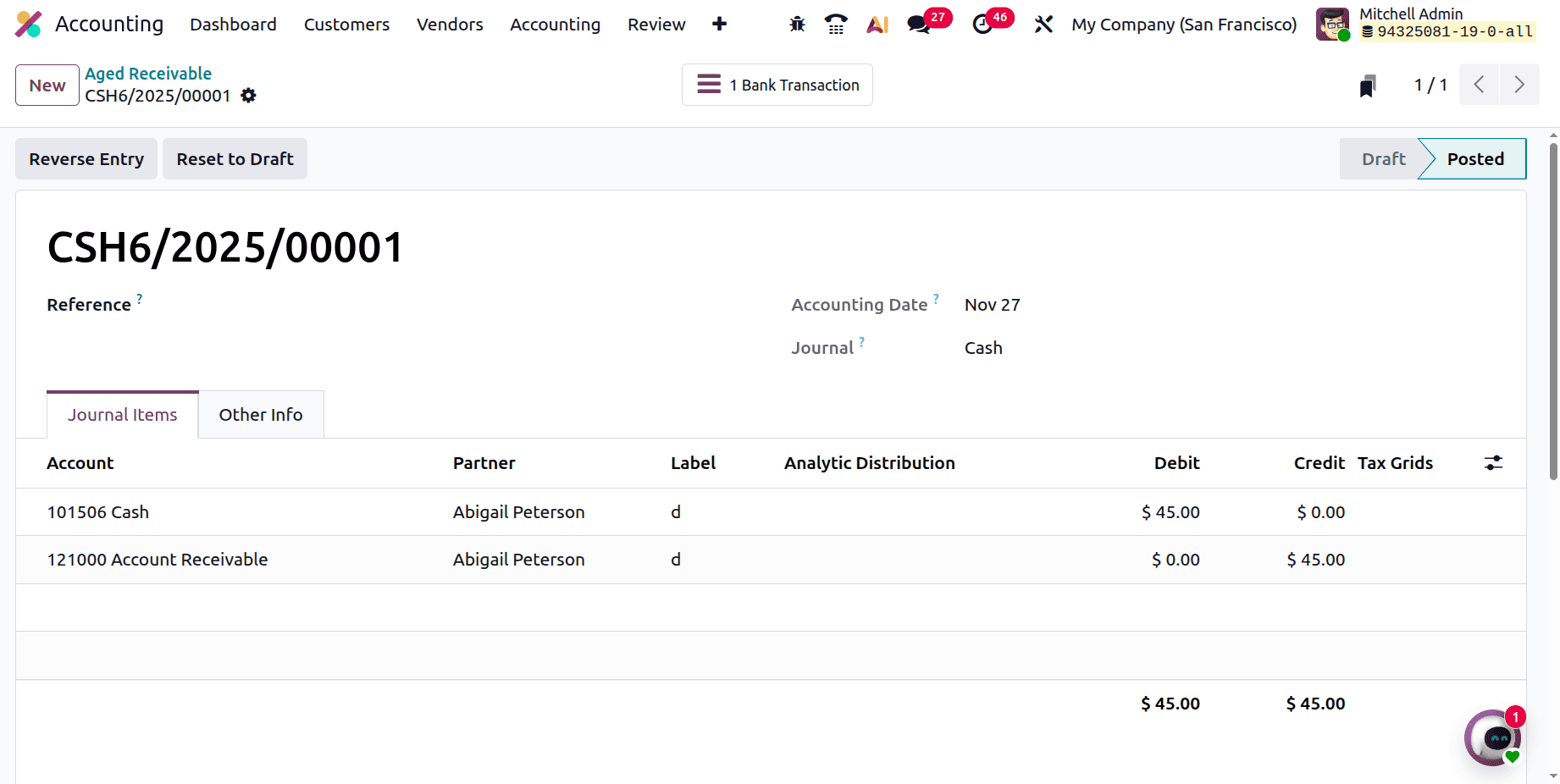Screen dimensions: 1560x784
Task: Open the Accounting menu in the navbar
Action: 555,25
